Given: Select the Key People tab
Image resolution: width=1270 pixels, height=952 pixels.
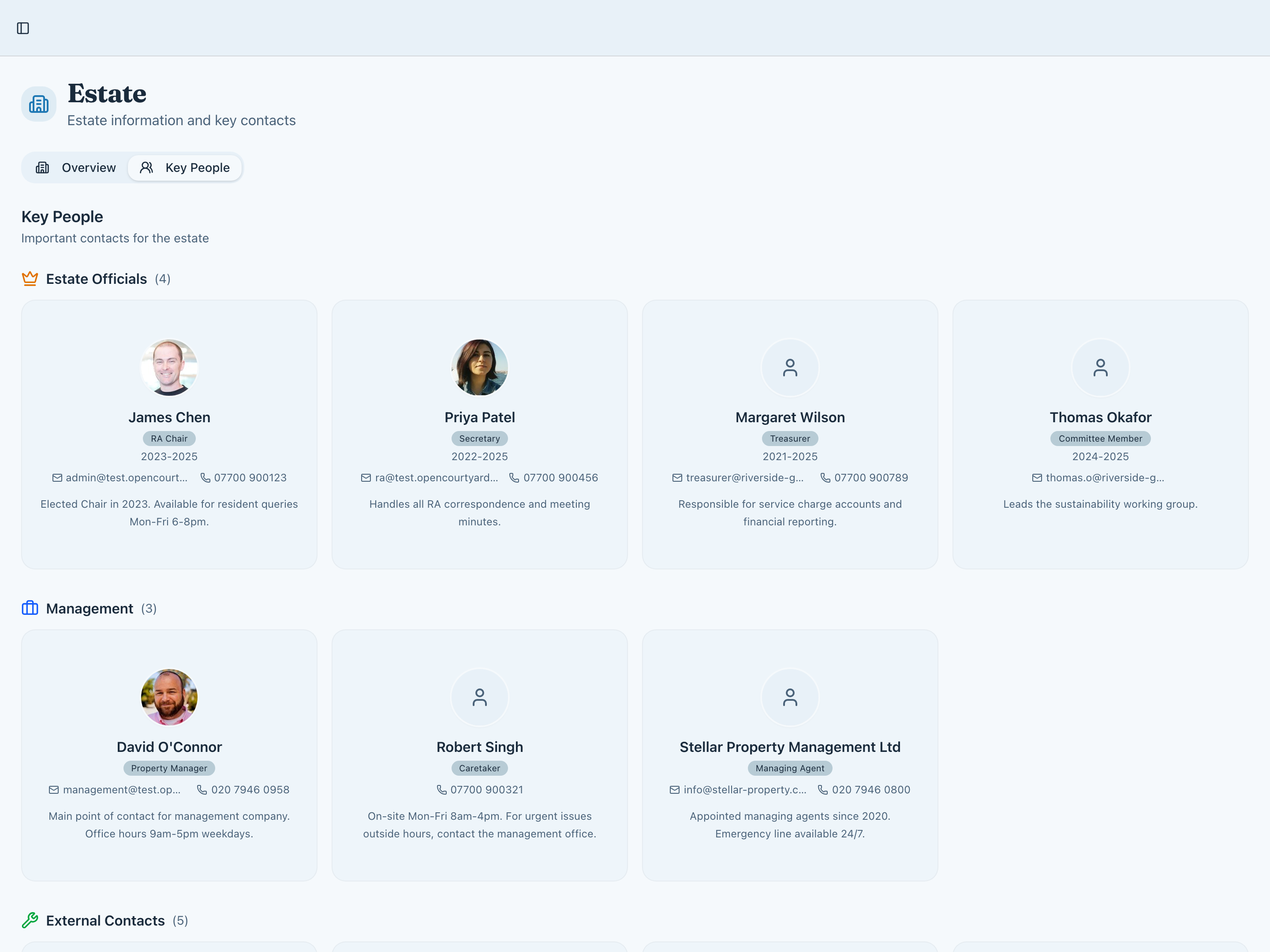Looking at the screenshot, I should (185, 167).
